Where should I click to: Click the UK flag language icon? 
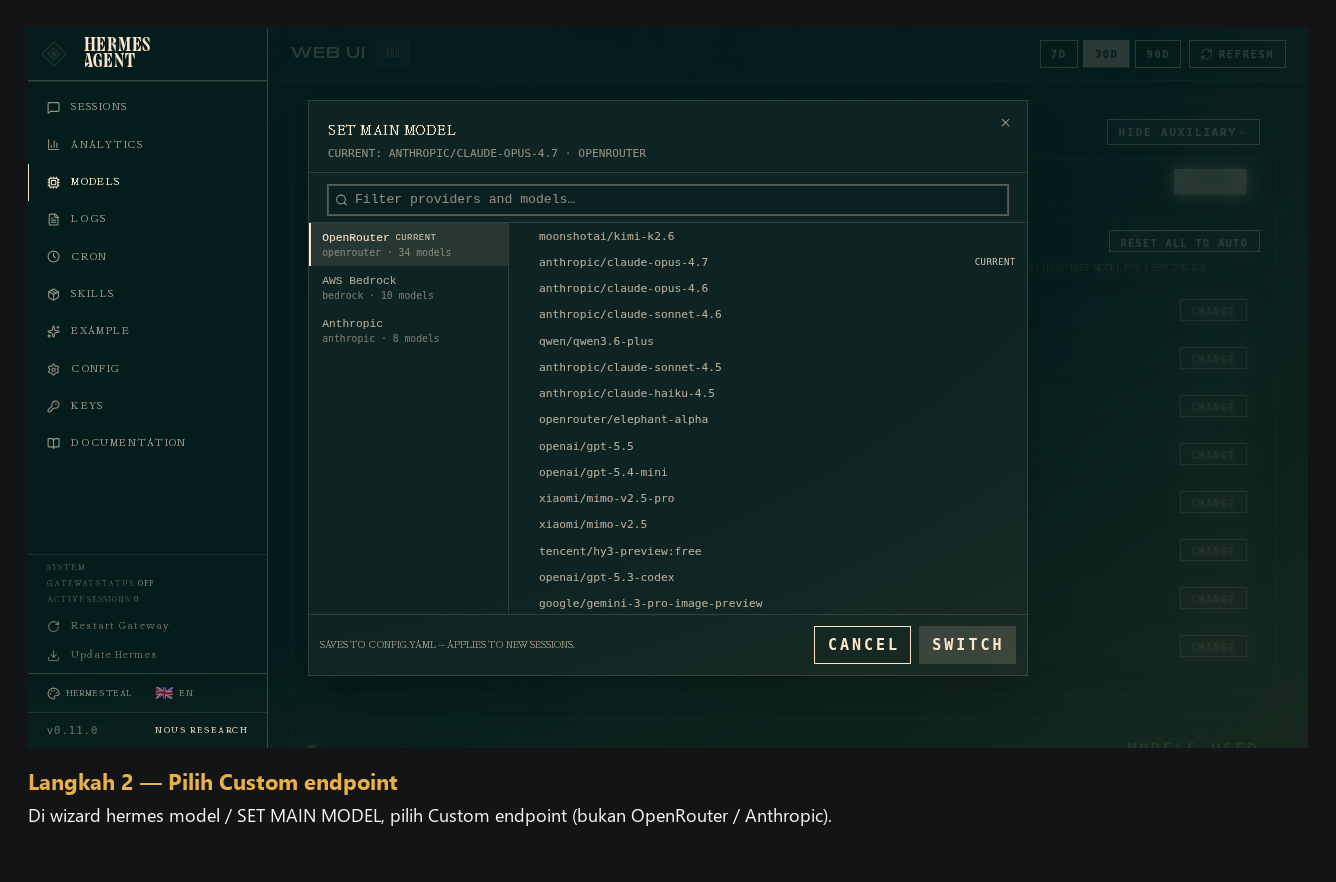(x=164, y=693)
